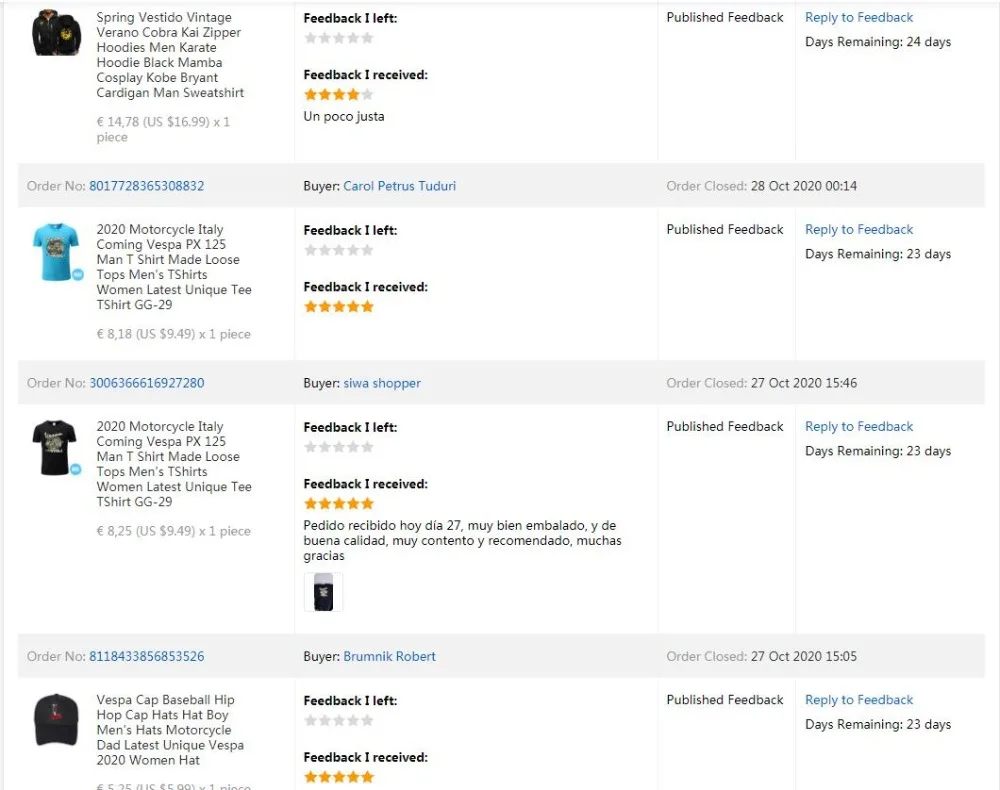Reply to Feedback on the Vespa cap order
The height and width of the screenshot is (790, 1000).
pyautogui.click(x=859, y=700)
